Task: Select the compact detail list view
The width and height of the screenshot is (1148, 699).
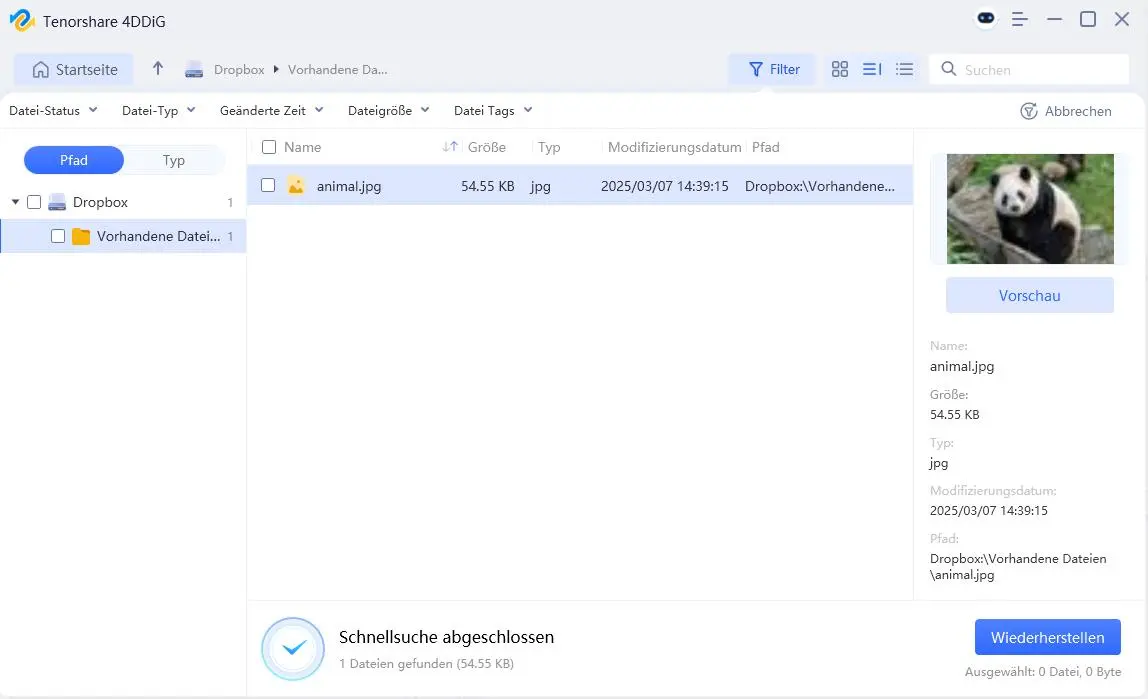Action: (905, 69)
